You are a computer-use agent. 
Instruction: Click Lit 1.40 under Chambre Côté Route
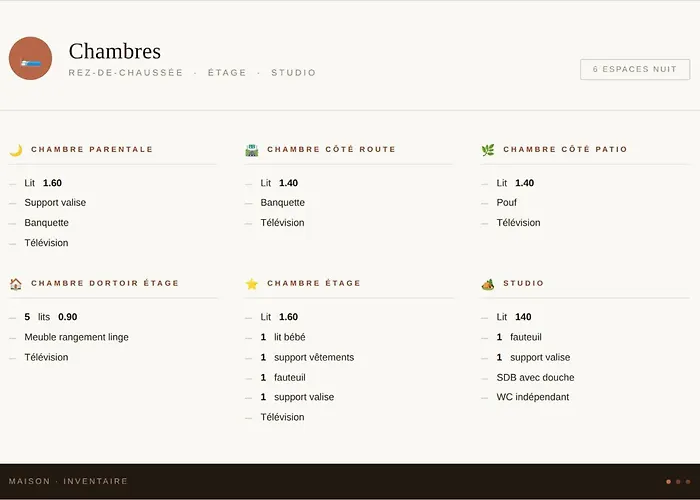279,183
